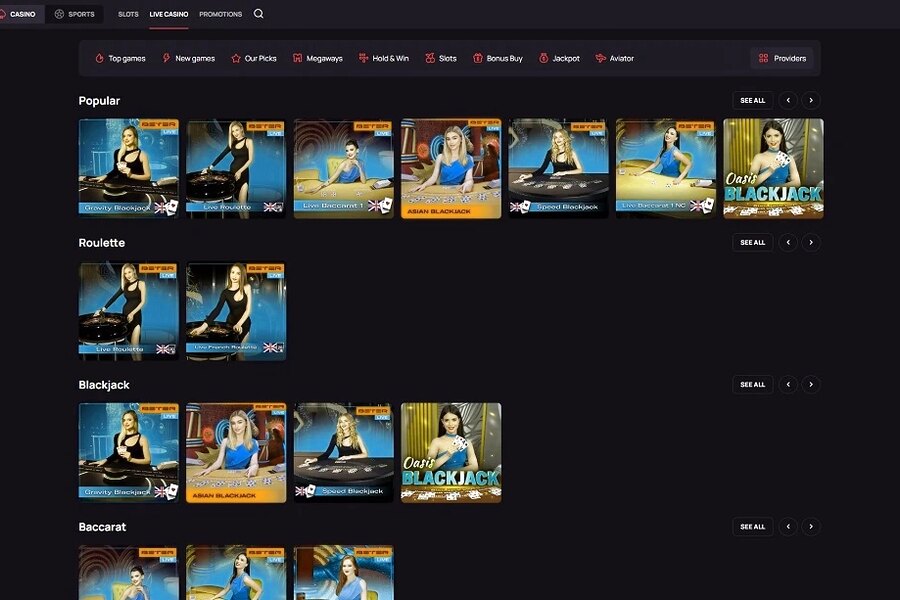Click the Roulette section heading
This screenshot has width=900, height=600.
click(x=102, y=243)
